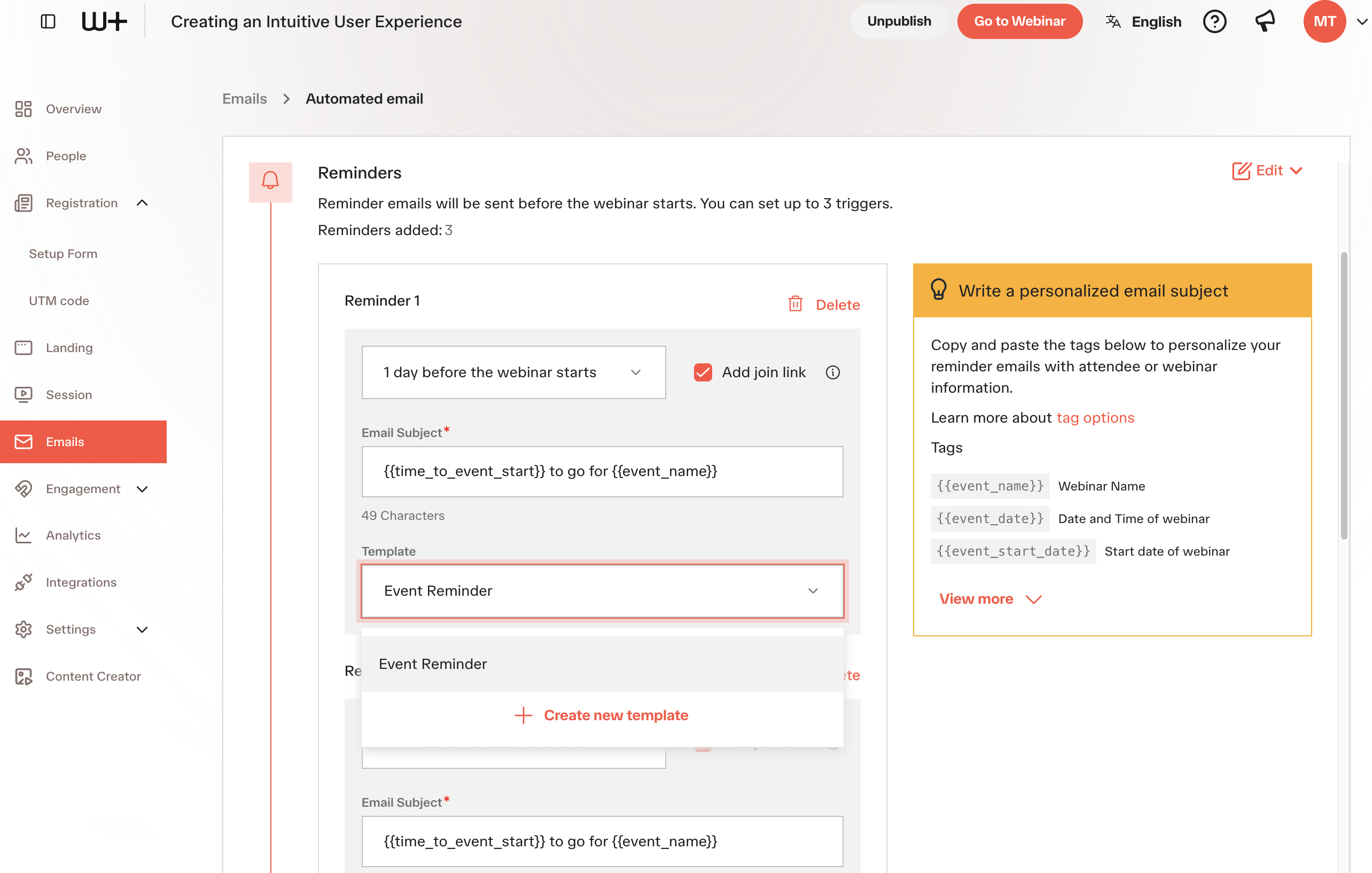The image size is (1372, 873).
Task: Click the 49 Characters counter text
Action: coord(403,516)
